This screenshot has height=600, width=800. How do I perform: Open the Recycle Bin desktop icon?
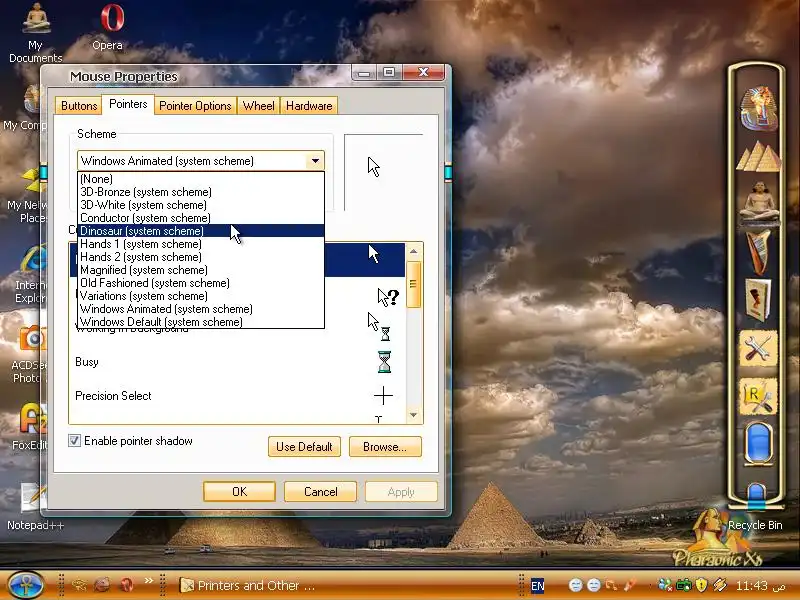point(755,506)
